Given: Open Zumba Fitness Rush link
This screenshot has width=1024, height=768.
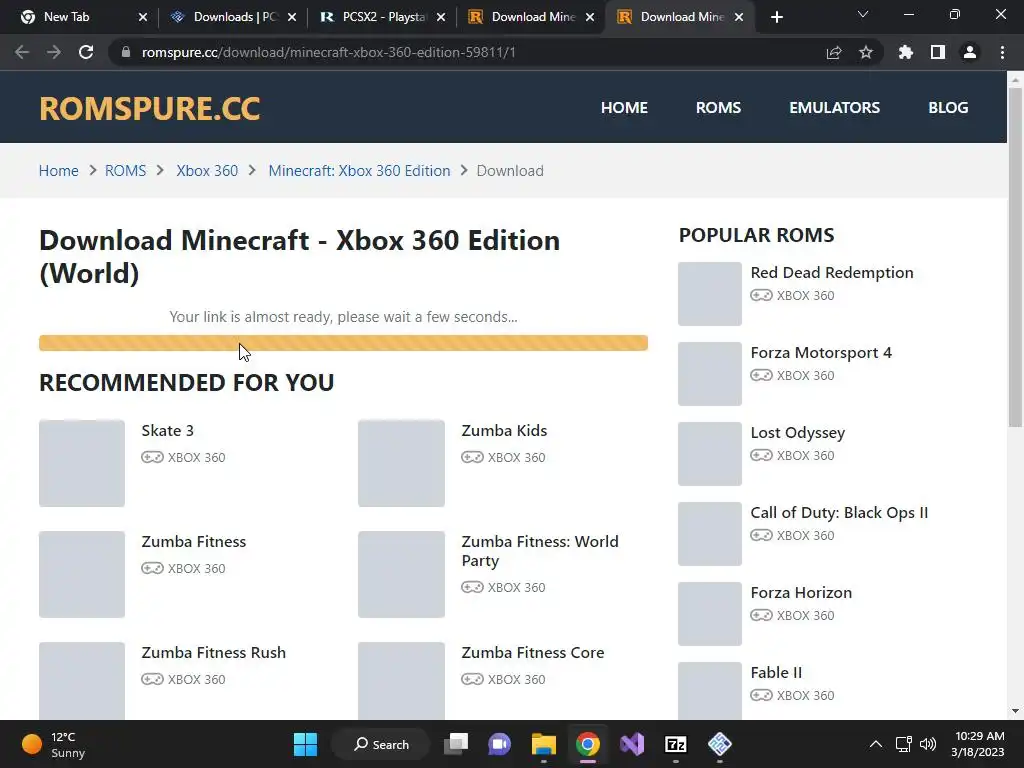Looking at the screenshot, I should click(214, 653).
